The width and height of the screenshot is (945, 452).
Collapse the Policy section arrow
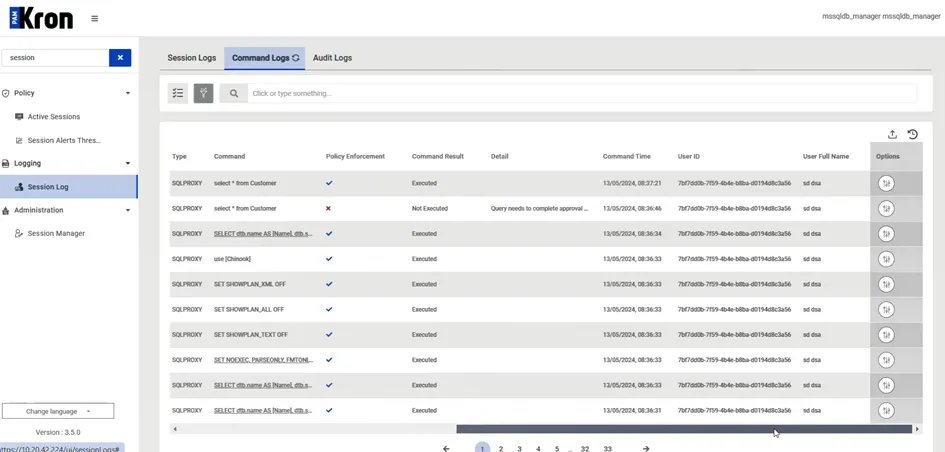[128, 93]
